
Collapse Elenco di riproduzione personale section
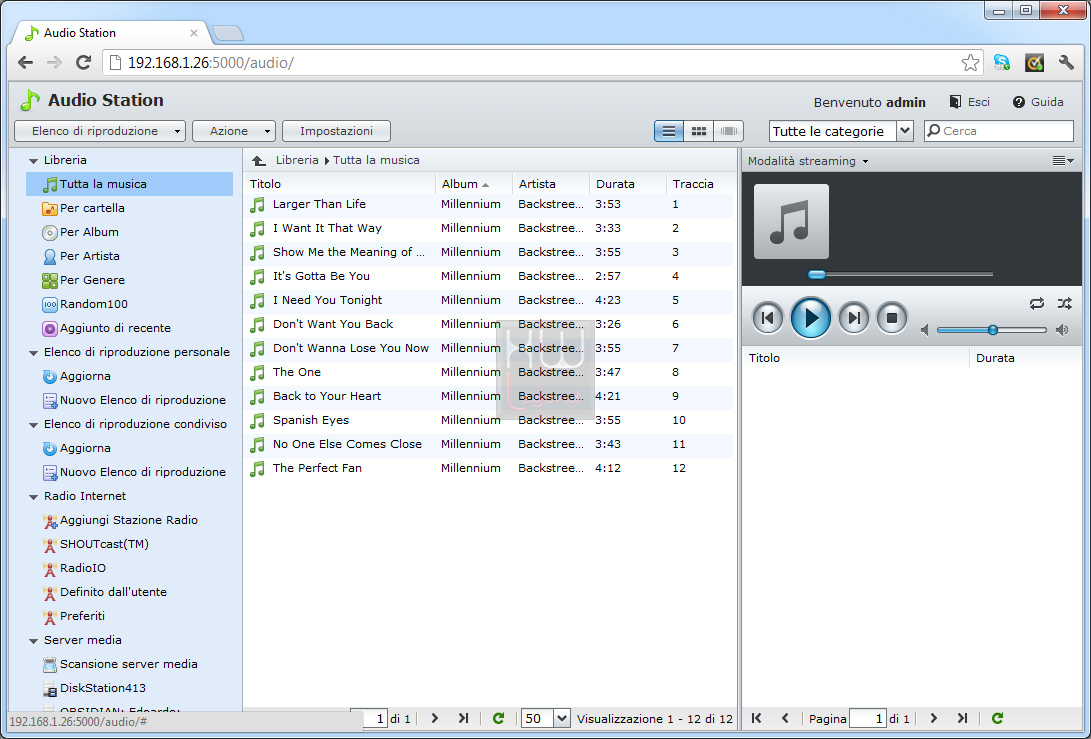pos(33,353)
